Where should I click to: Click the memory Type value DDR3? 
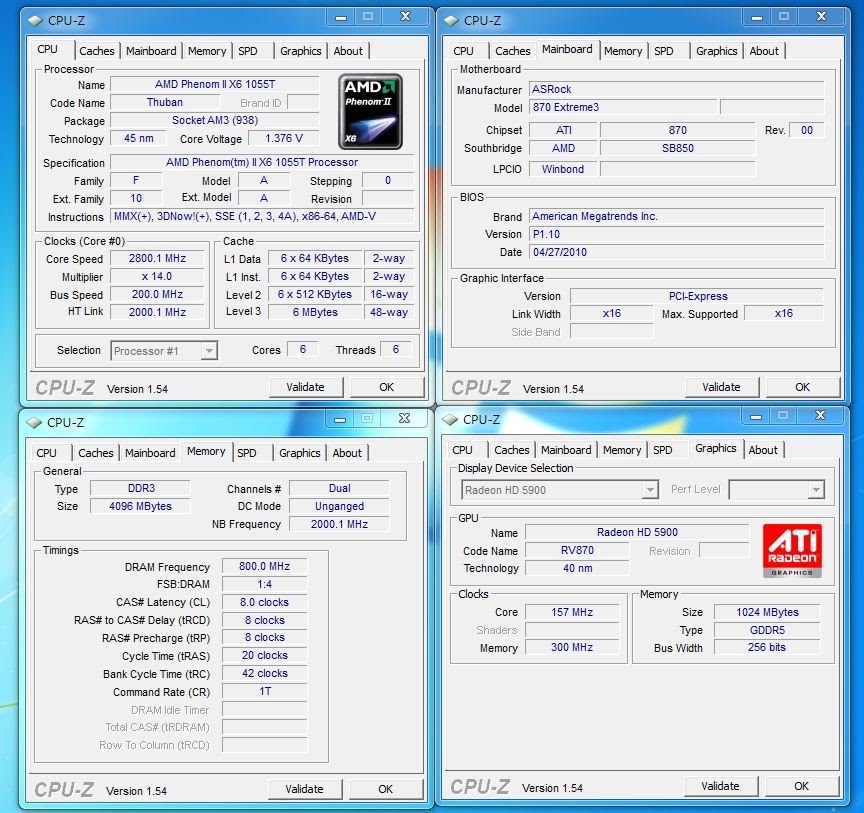point(141,488)
